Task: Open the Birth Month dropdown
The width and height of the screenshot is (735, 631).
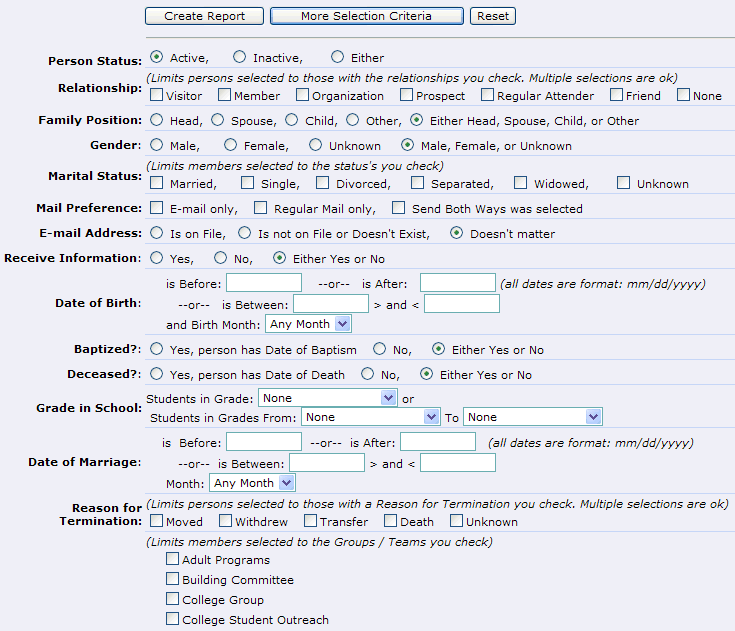Action: point(308,324)
